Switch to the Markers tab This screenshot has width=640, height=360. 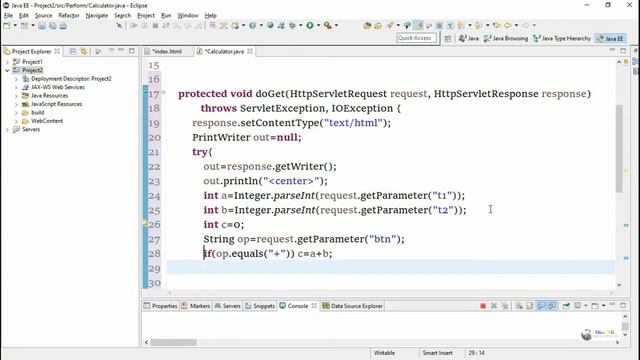point(196,306)
